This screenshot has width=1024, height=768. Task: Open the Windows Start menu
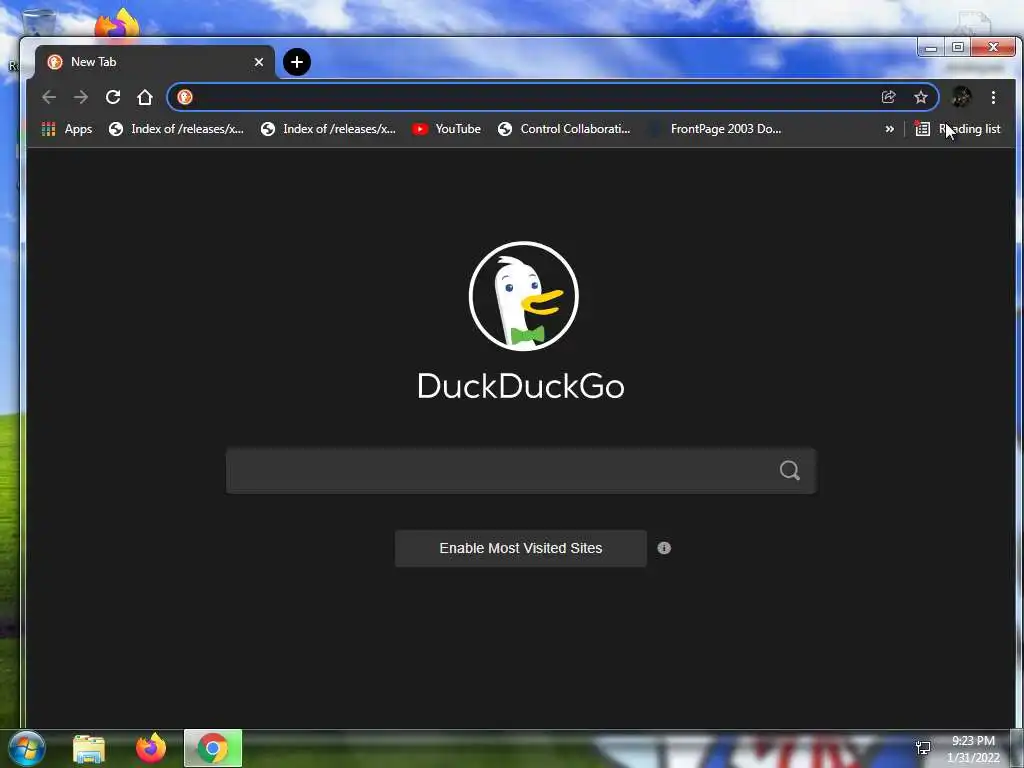pyautogui.click(x=27, y=748)
